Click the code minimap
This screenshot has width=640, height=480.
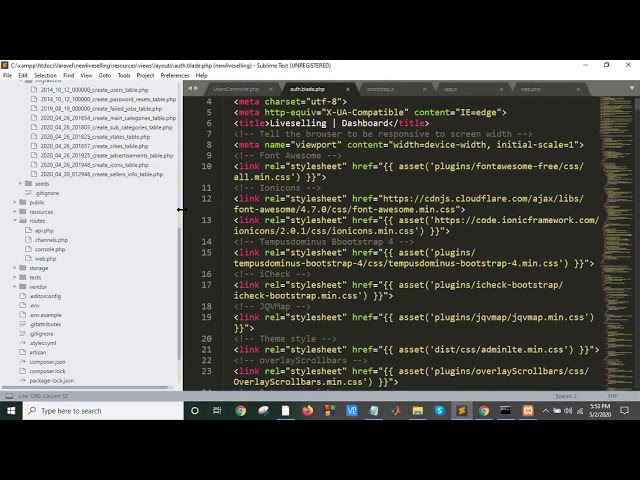(x=617, y=242)
